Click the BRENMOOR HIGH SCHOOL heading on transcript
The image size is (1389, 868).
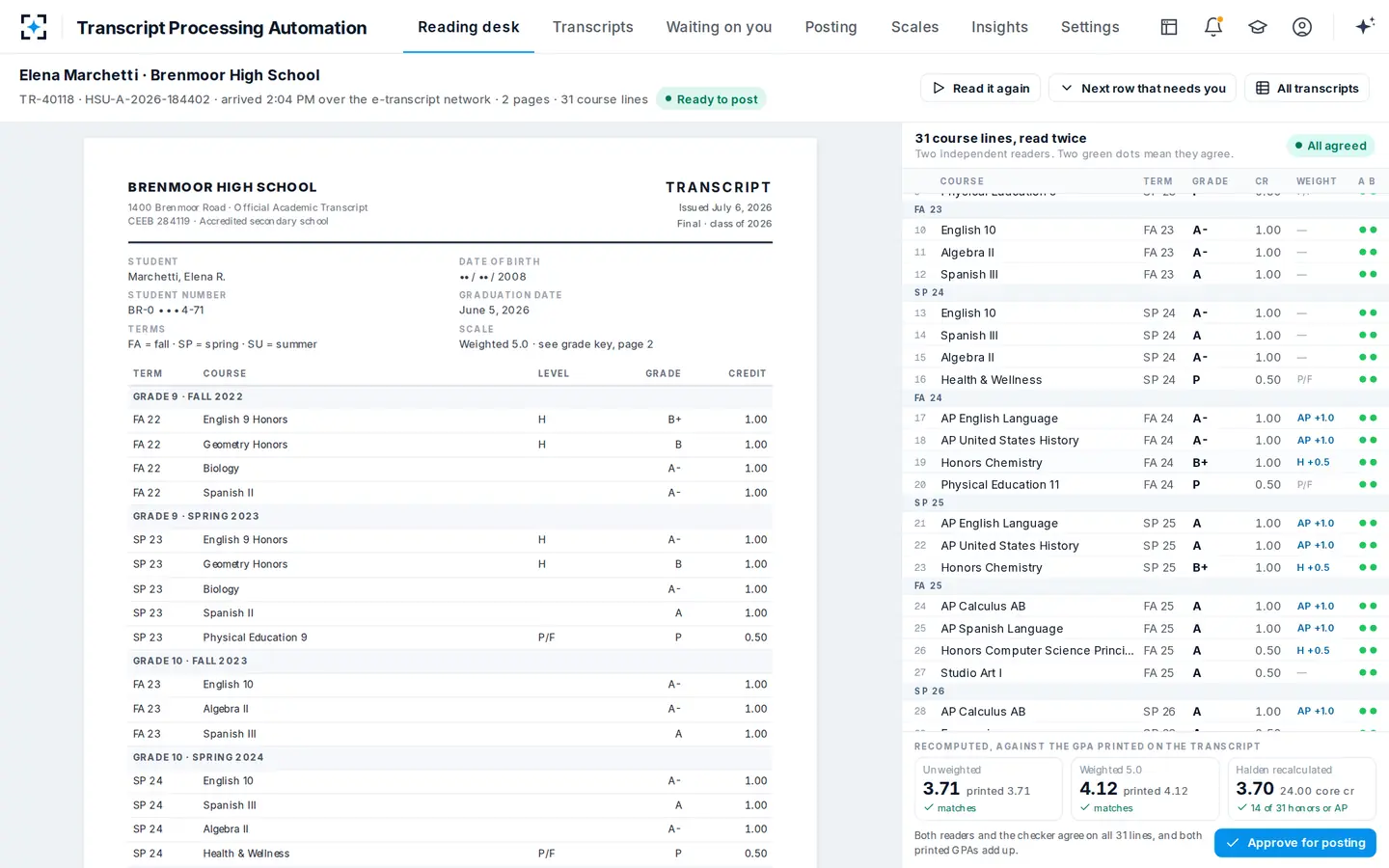tap(222, 187)
